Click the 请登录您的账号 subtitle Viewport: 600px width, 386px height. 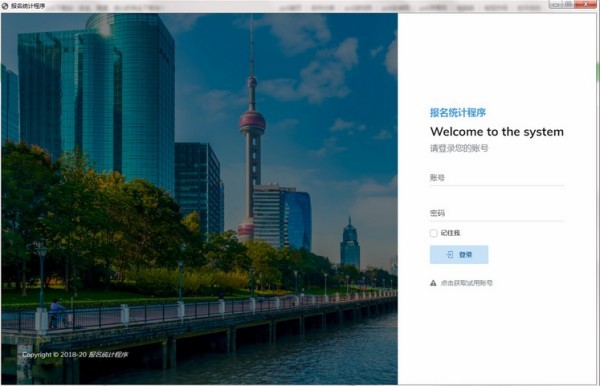[459, 148]
